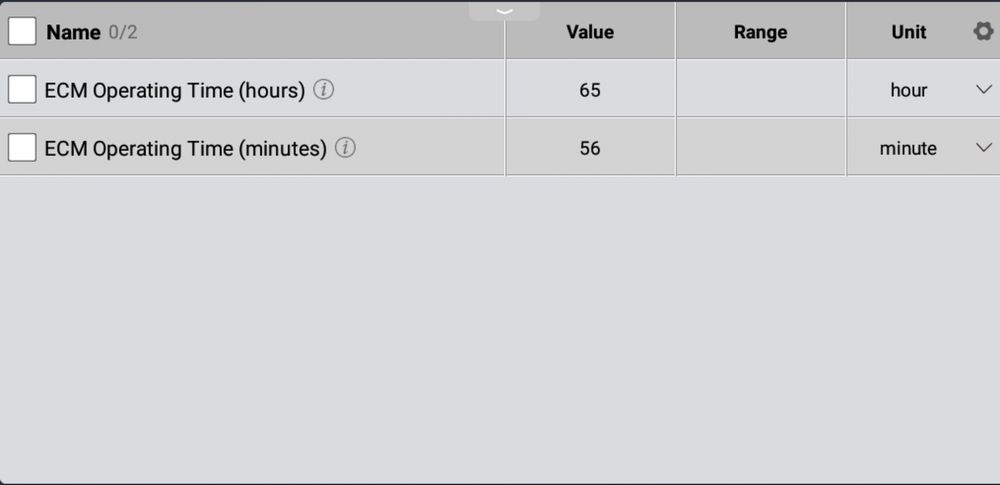
Task: Open the table settings gear icon
Action: pyautogui.click(x=983, y=31)
